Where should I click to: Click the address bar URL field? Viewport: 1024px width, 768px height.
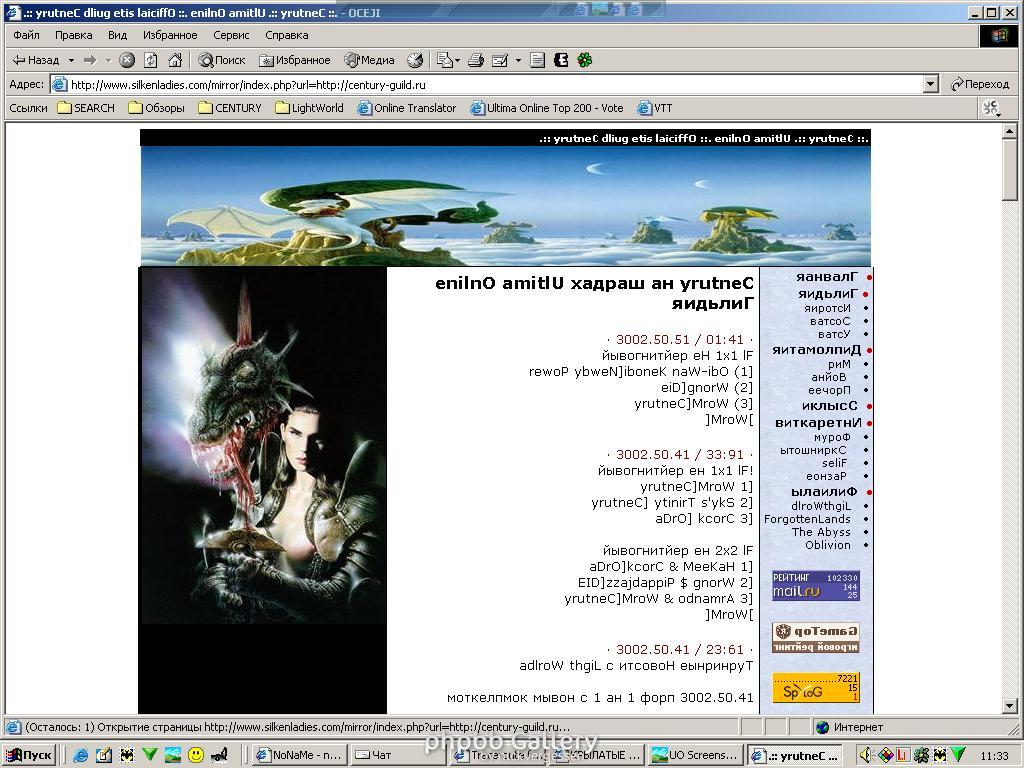[490, 85]
